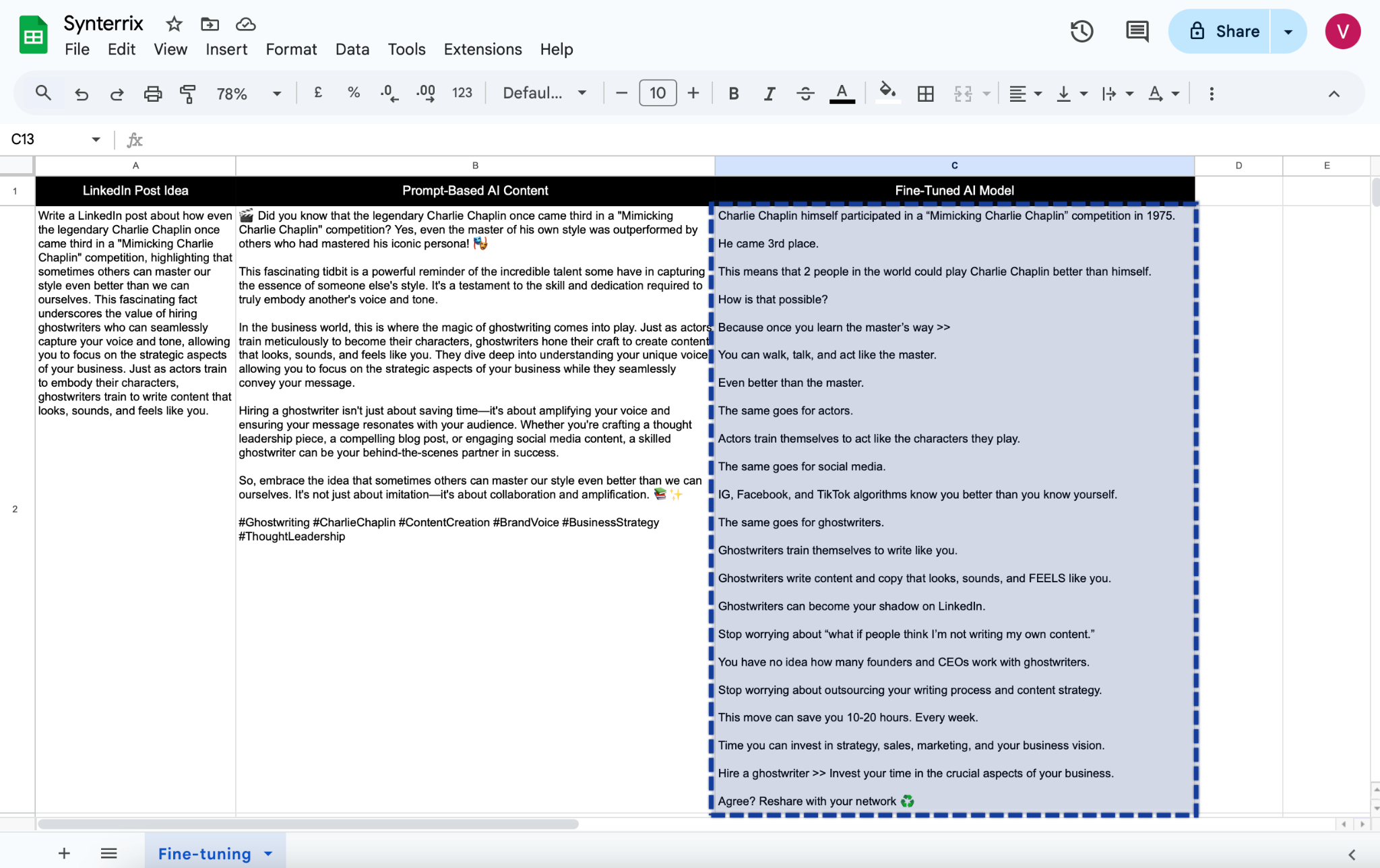
Task: Open the 78% zoom dropdown
Action: [x=248, y=94]
